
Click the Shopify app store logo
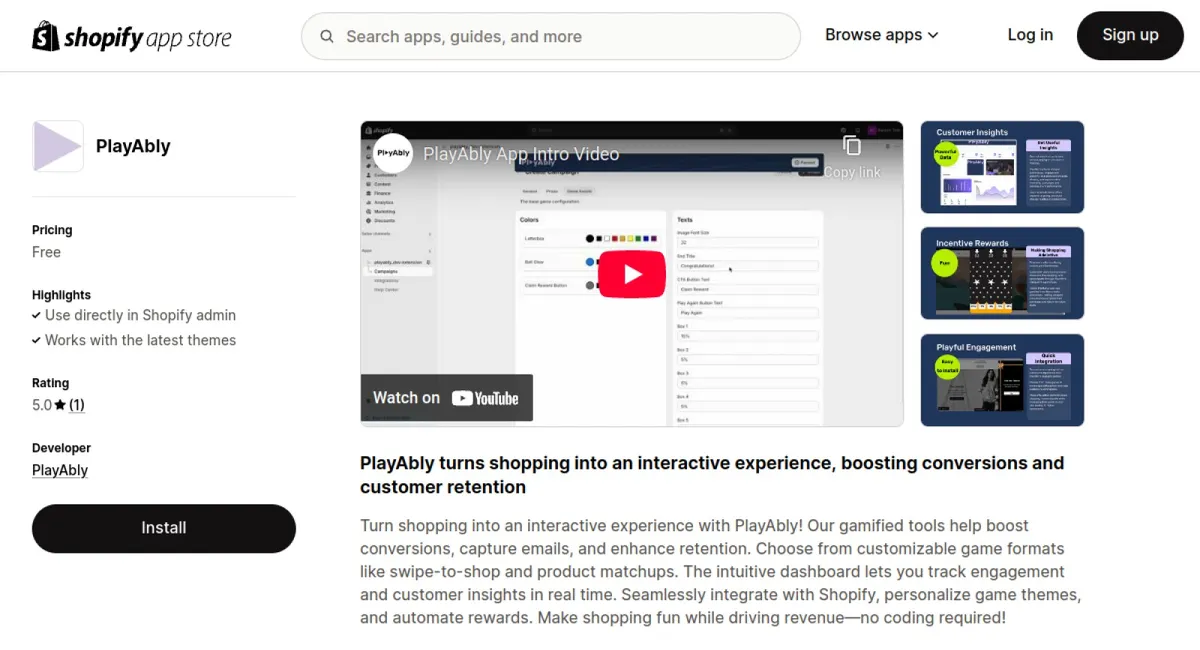(132, 36)
